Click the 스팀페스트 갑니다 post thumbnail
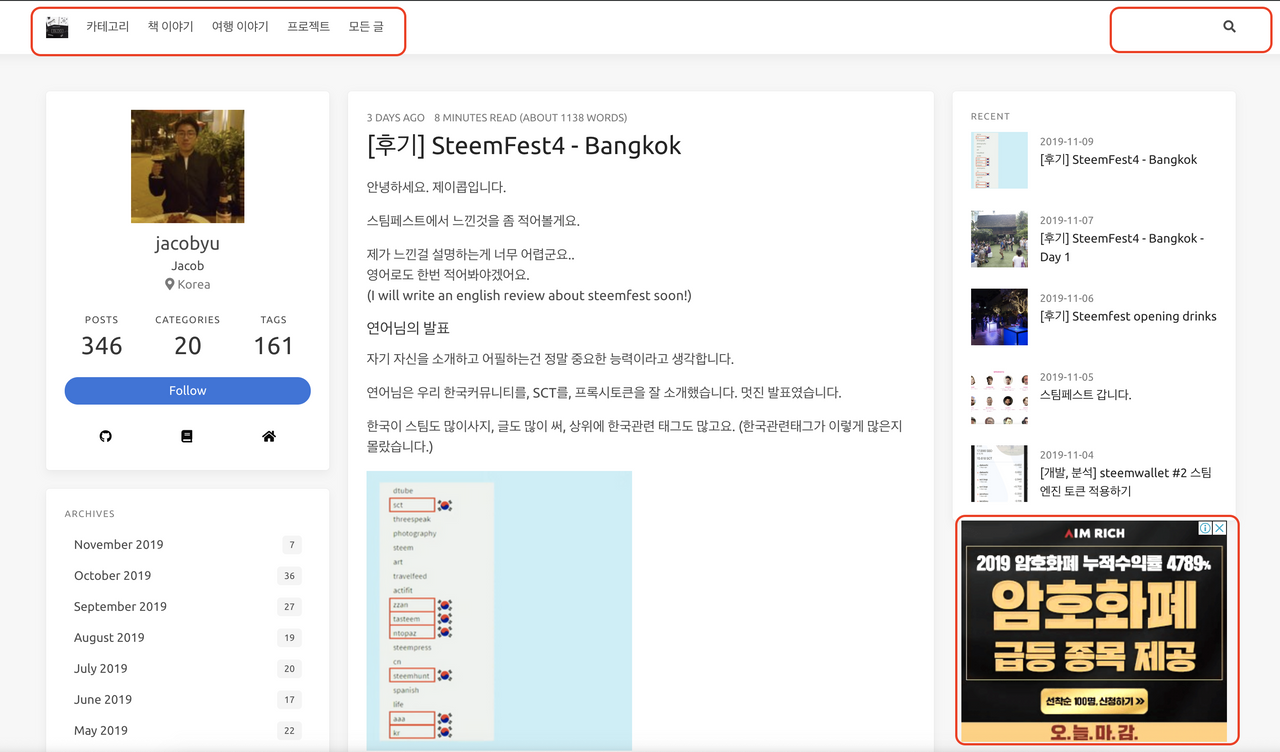 pyautogui.click(x=999, y=395)
